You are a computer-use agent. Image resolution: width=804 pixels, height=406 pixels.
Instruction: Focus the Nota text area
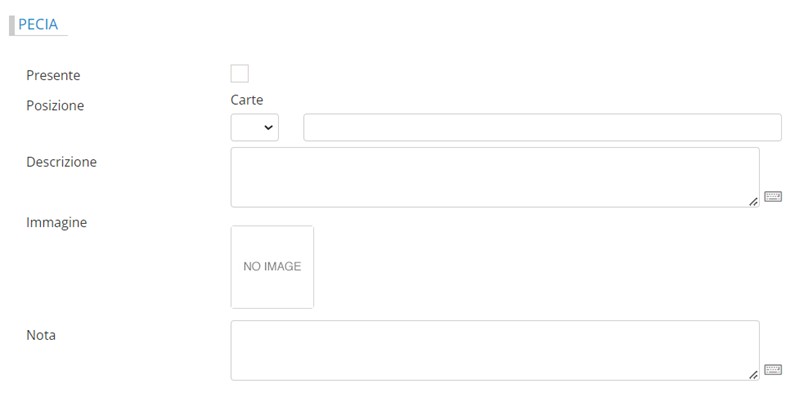(x=494, y=350)
